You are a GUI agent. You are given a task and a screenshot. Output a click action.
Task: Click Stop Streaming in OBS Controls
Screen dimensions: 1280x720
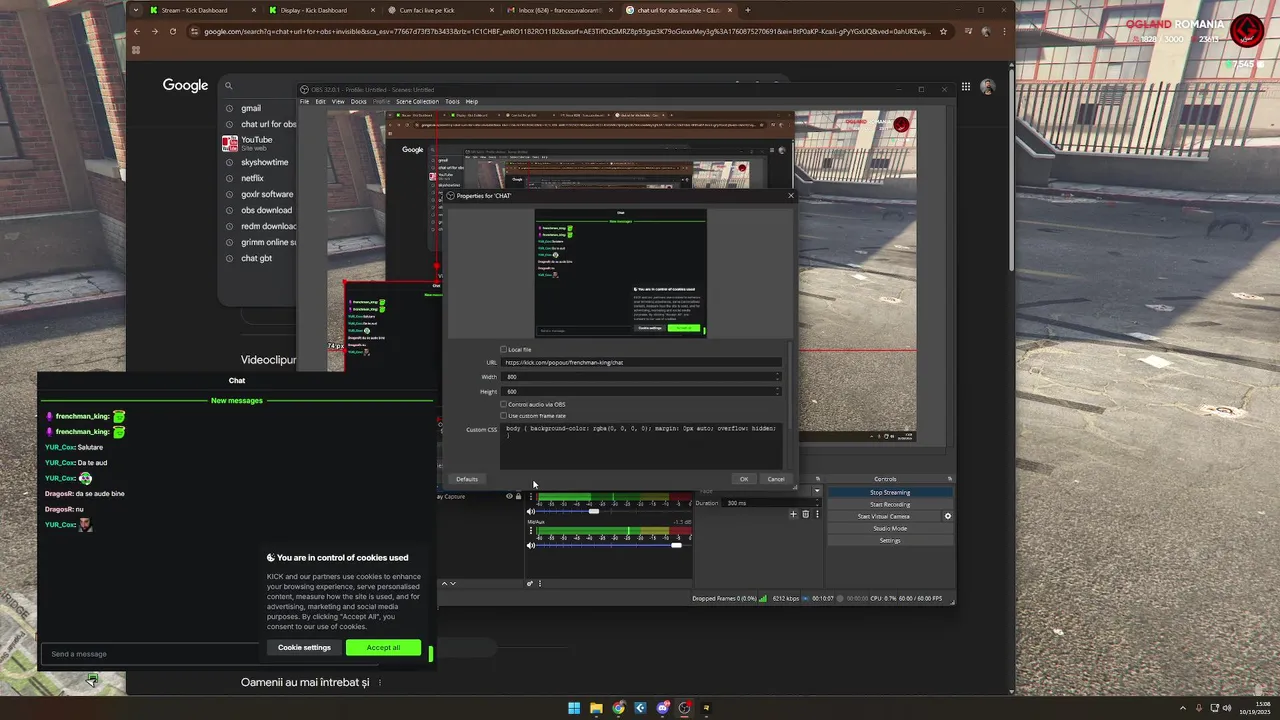tap(889, 492)
